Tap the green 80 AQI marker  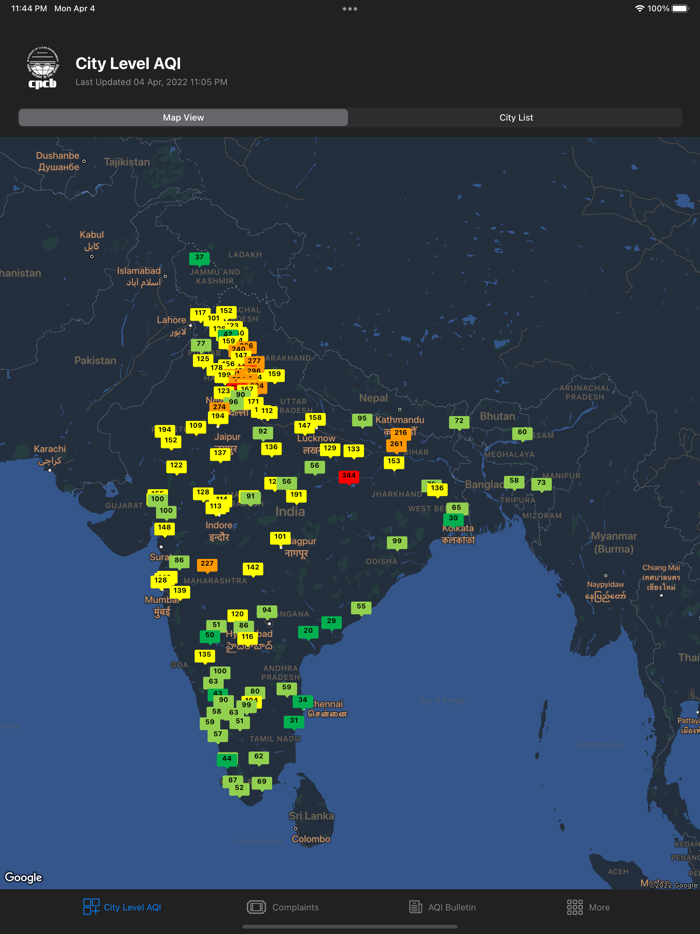tap(255, 692)
